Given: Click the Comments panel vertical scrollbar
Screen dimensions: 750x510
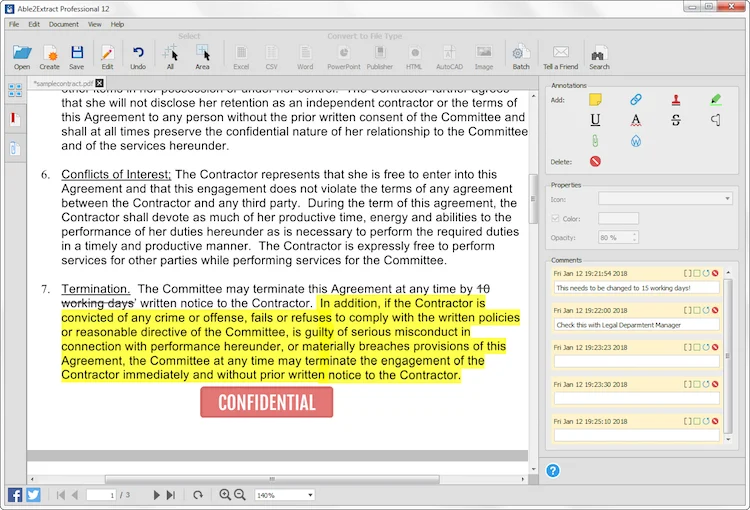Looking at the screenshot, I should (728, 355).
